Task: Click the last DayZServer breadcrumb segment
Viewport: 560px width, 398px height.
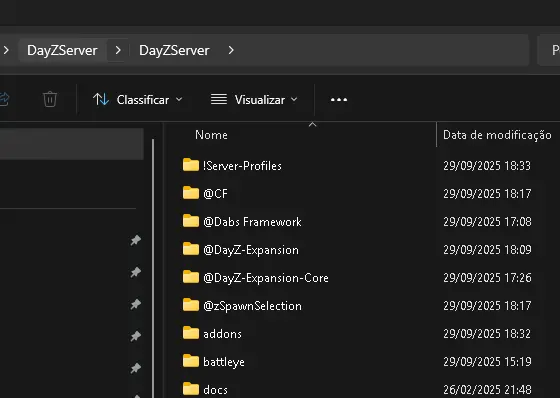Action: click(174, 50)
